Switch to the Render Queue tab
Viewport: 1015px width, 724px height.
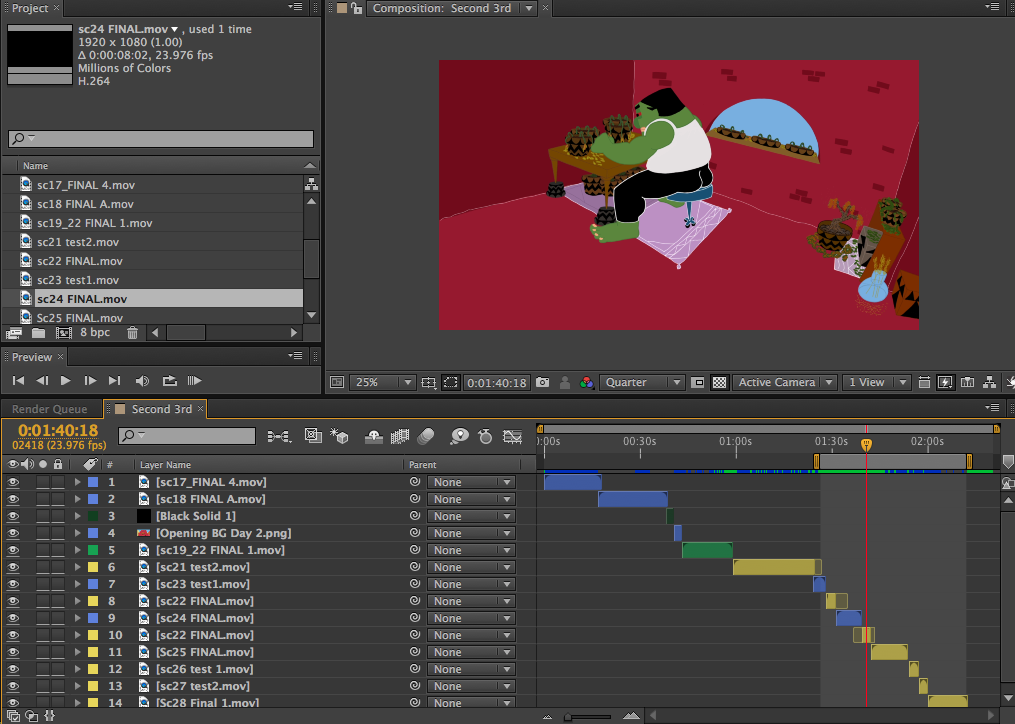pyautogui.click(x=50, y=409)
